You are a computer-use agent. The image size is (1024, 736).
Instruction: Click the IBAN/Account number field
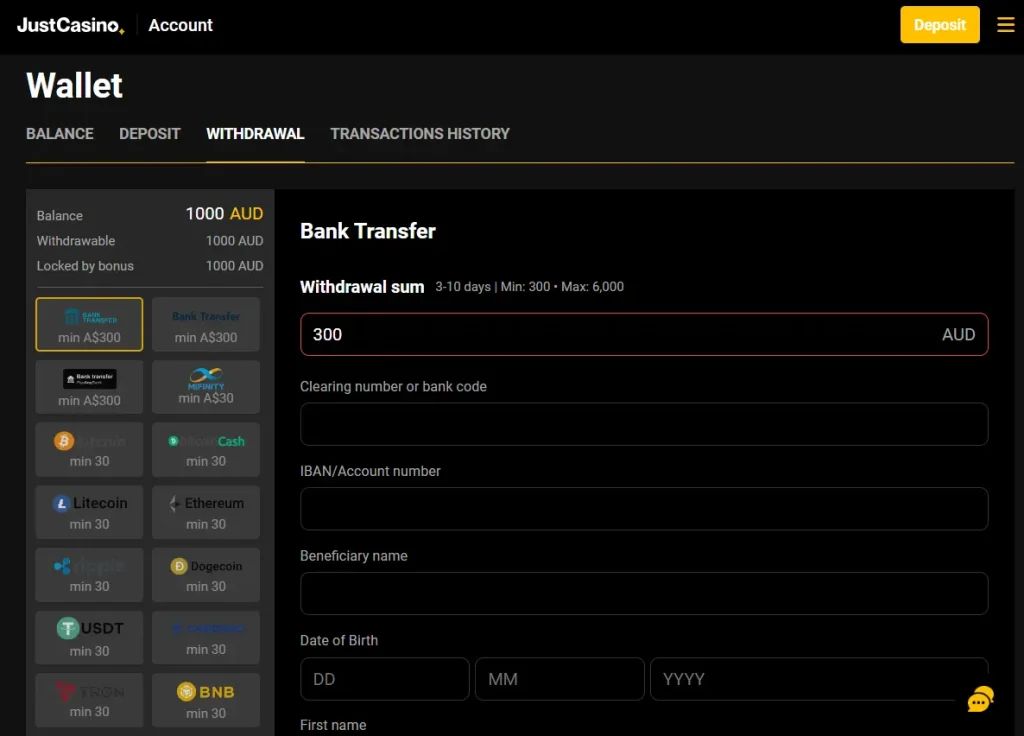(644, 509)
